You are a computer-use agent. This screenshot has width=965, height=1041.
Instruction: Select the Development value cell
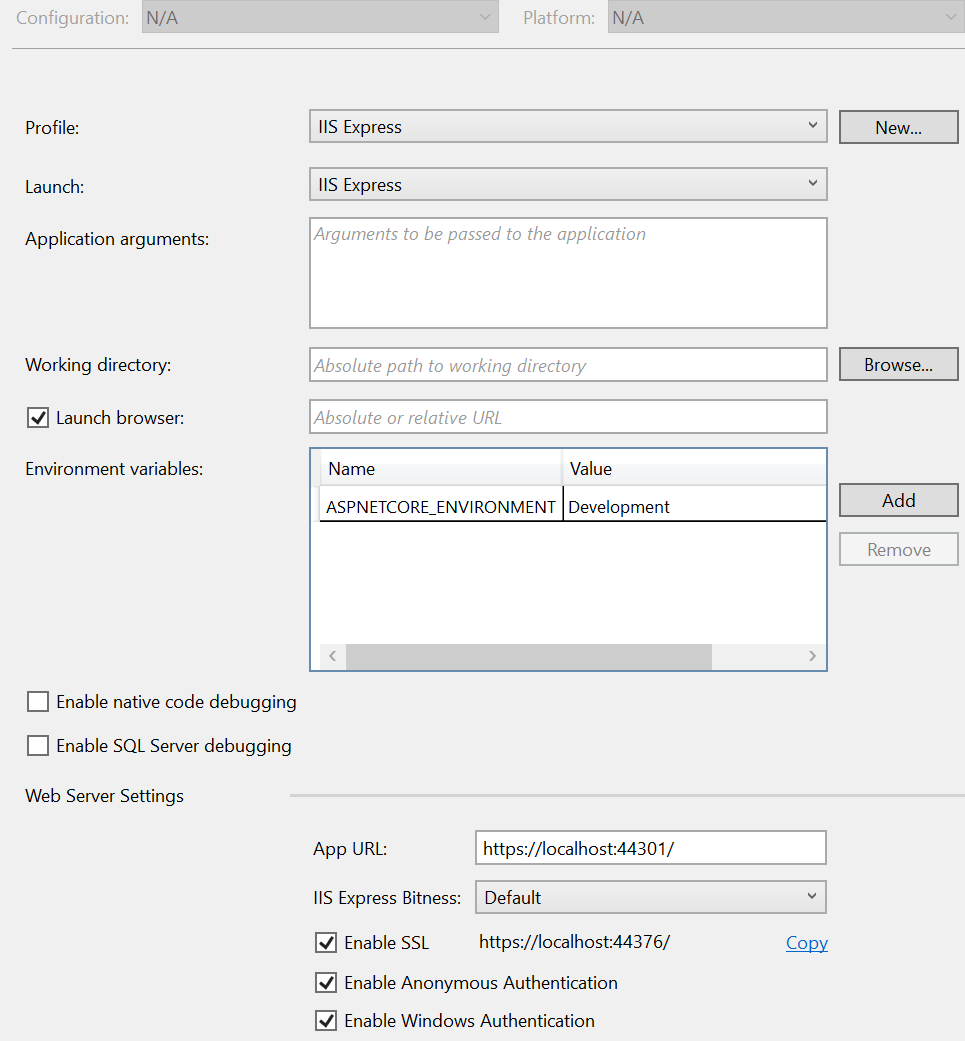(694, 507)
